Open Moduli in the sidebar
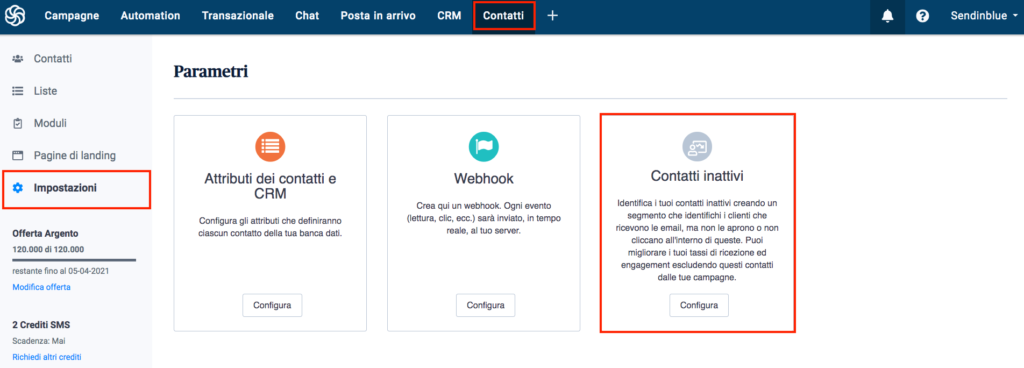This screenshot has height=368, width=1024. click(50, 123)
